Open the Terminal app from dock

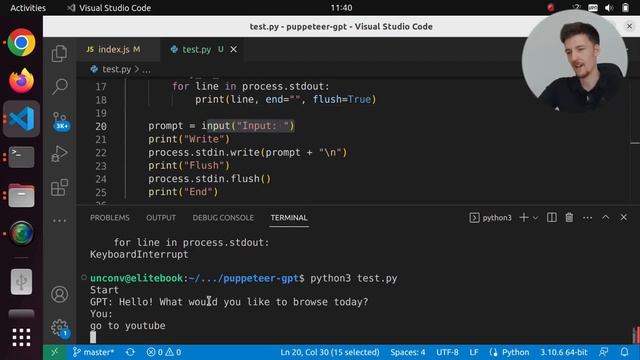[x=21, y=157]
